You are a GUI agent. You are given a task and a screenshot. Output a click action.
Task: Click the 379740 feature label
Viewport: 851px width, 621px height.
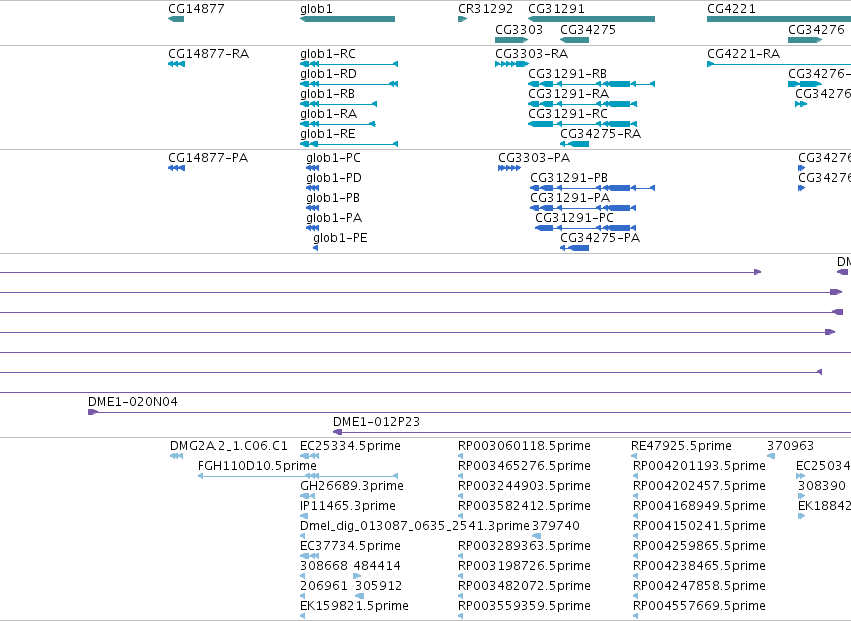[556, 526]
